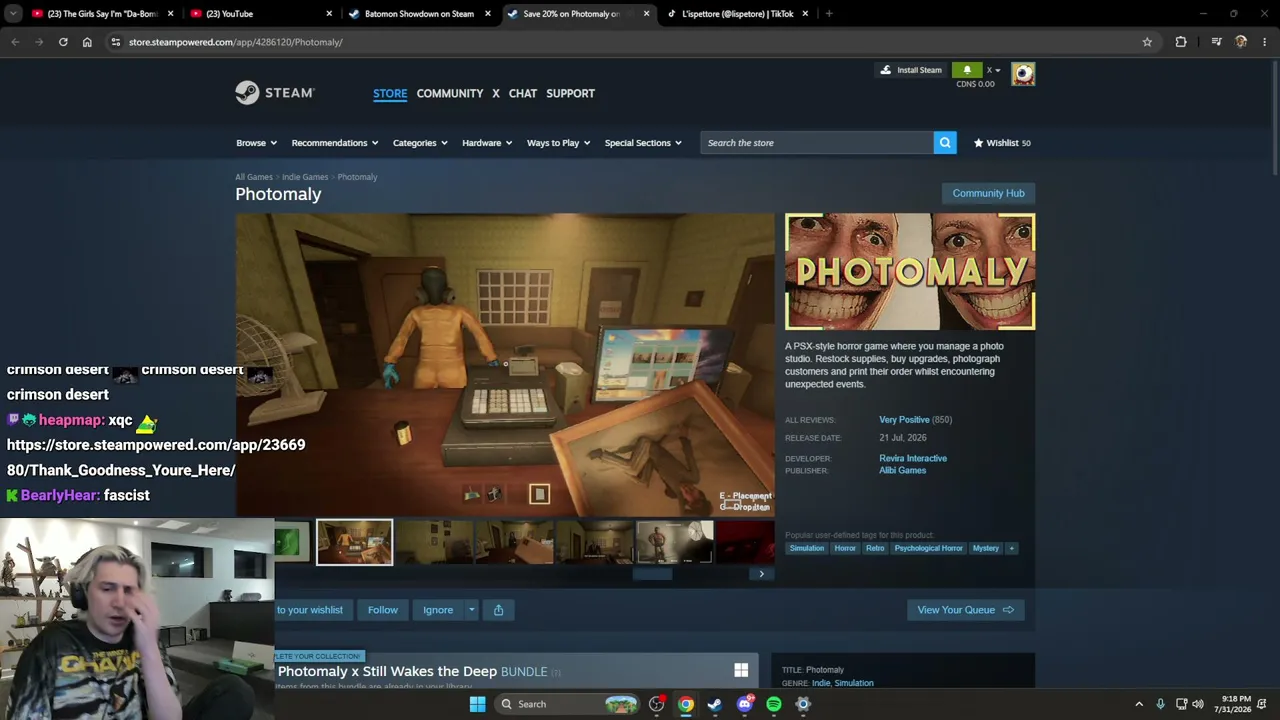Expand the Ways to Play dropdown
This screenshot has width=1280, height=720.
(559, 143)
